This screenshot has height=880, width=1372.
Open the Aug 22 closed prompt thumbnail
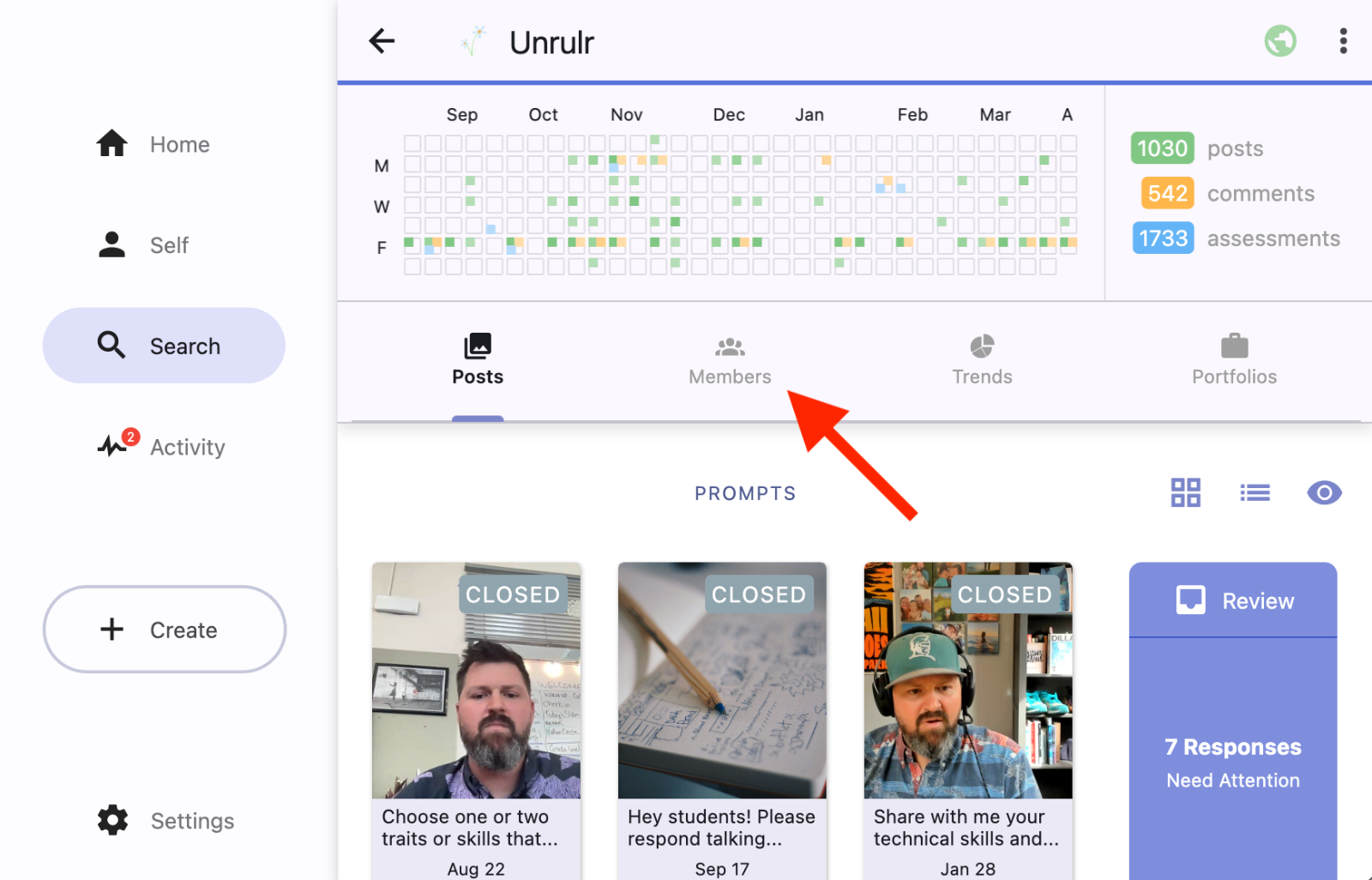pyautogui.click(x=476, y=681)
